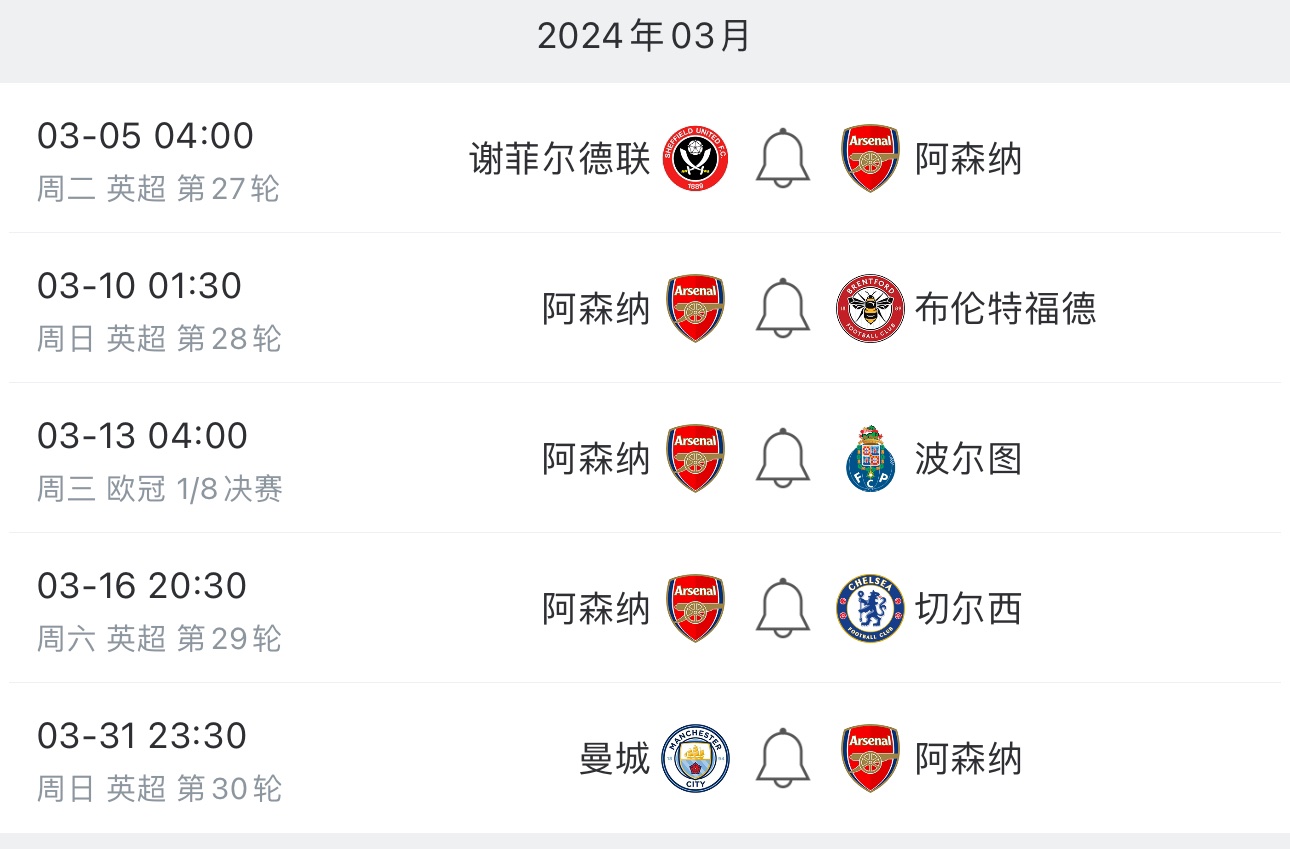The width and height of the screenshot is (1290, 849).
Task: Enable reminder bell for Porto match
Action: click(783, 458)
